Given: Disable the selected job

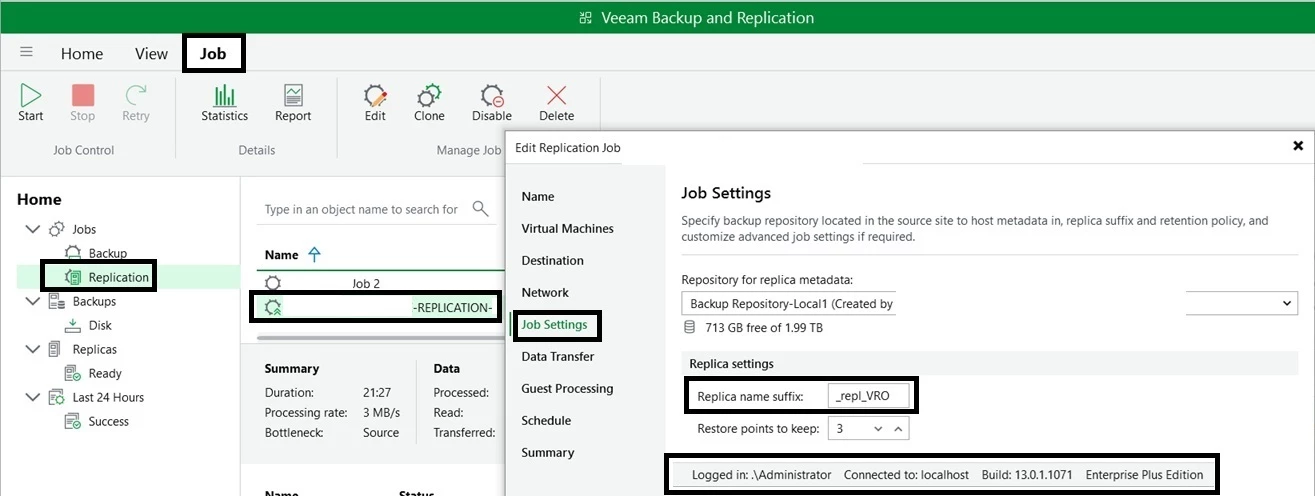Looking at the screenshot, I should (x=491, y=96).
